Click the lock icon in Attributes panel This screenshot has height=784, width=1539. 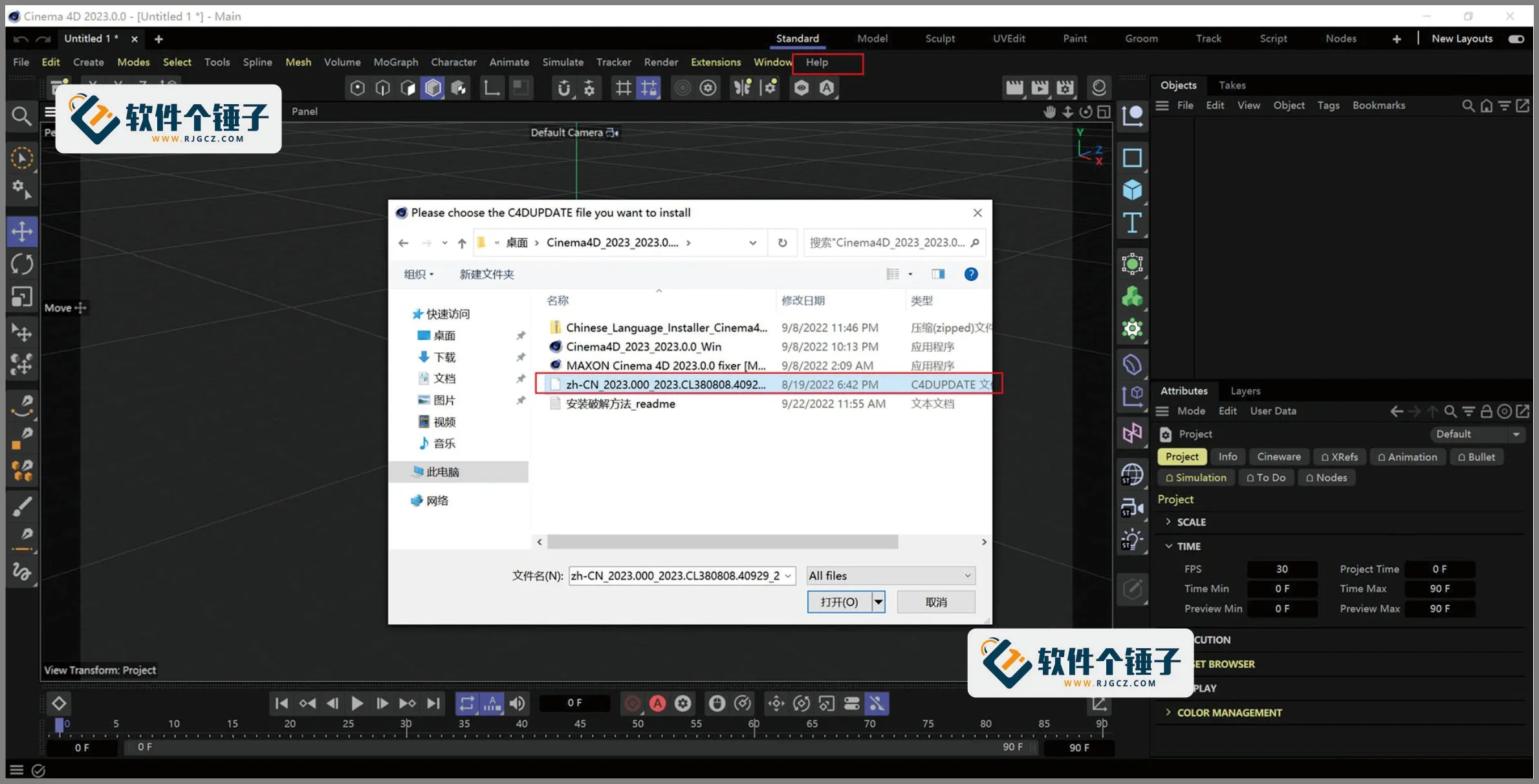click(1487, 411)
